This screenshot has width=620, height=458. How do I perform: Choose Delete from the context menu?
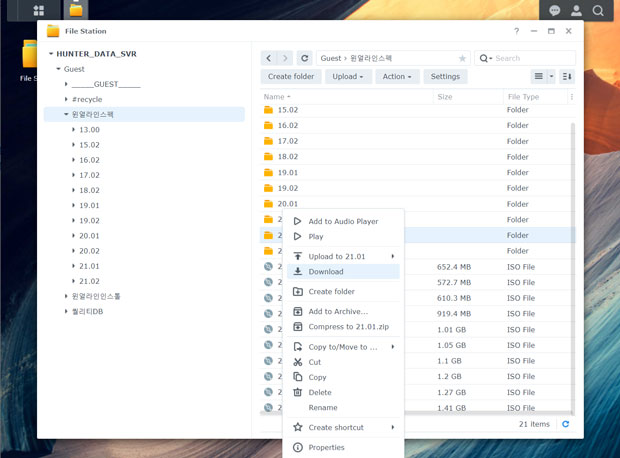click(x=343, y=392)
